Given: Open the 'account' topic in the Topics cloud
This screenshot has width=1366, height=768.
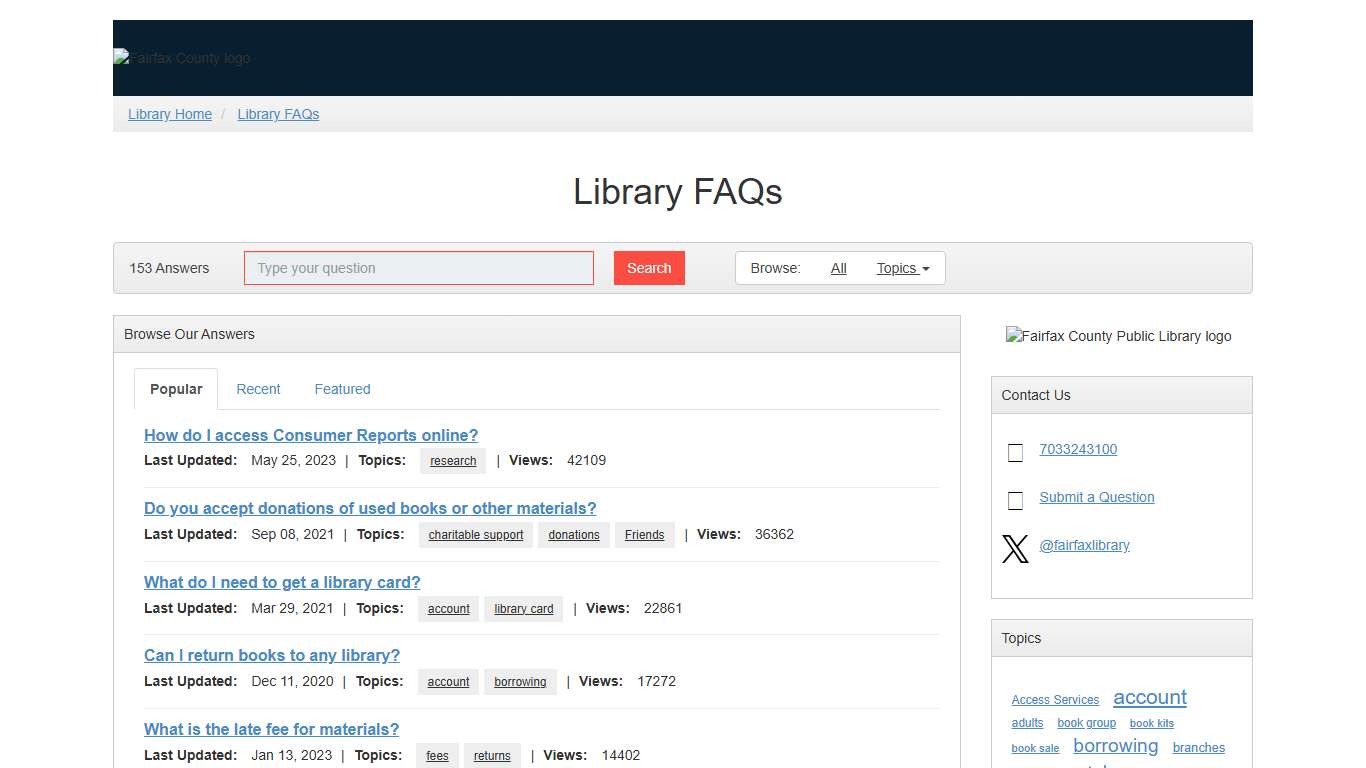Looking at the screenshot, I should (x=1149, y=698).
